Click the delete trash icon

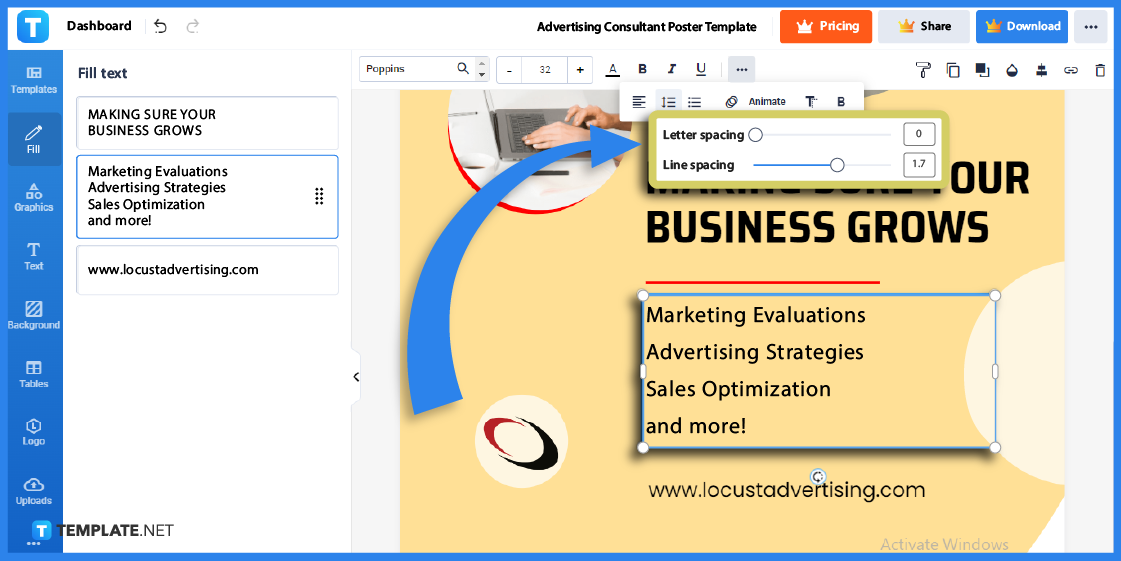[1100, 70]
